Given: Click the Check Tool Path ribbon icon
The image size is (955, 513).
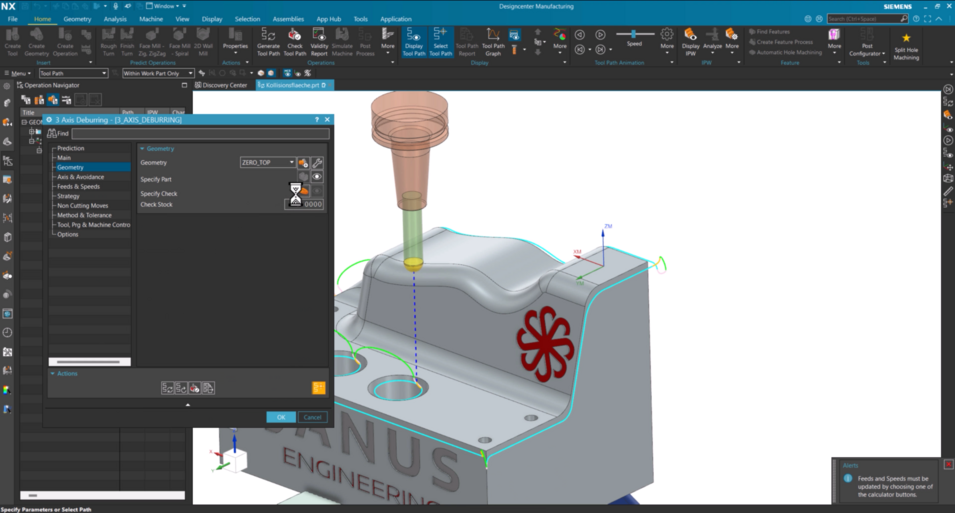Looking at the screenshot, I should 295,41.
